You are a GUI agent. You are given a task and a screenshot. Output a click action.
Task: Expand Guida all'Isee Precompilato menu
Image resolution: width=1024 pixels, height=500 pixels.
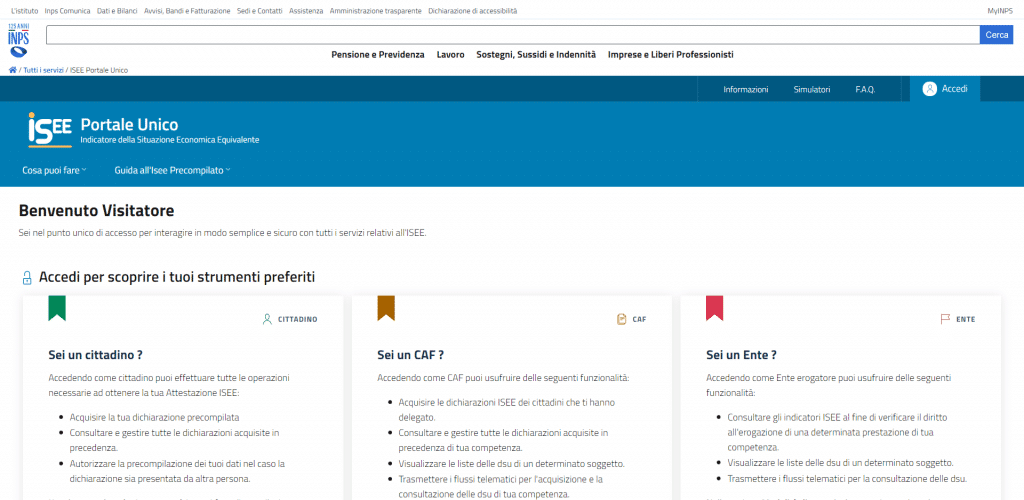click(172, 170)
